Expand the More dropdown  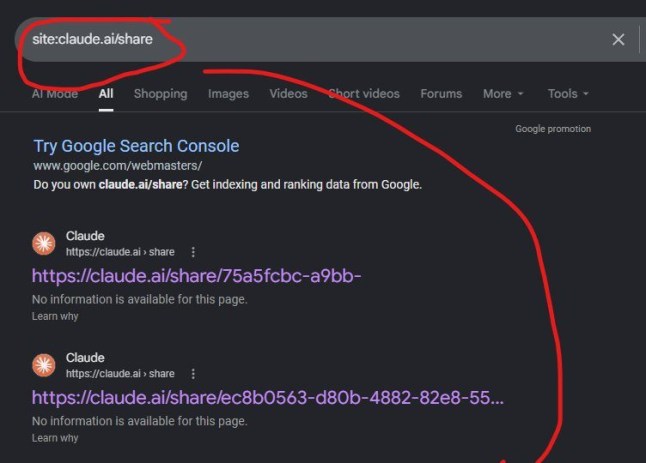[x=503, y=94]
